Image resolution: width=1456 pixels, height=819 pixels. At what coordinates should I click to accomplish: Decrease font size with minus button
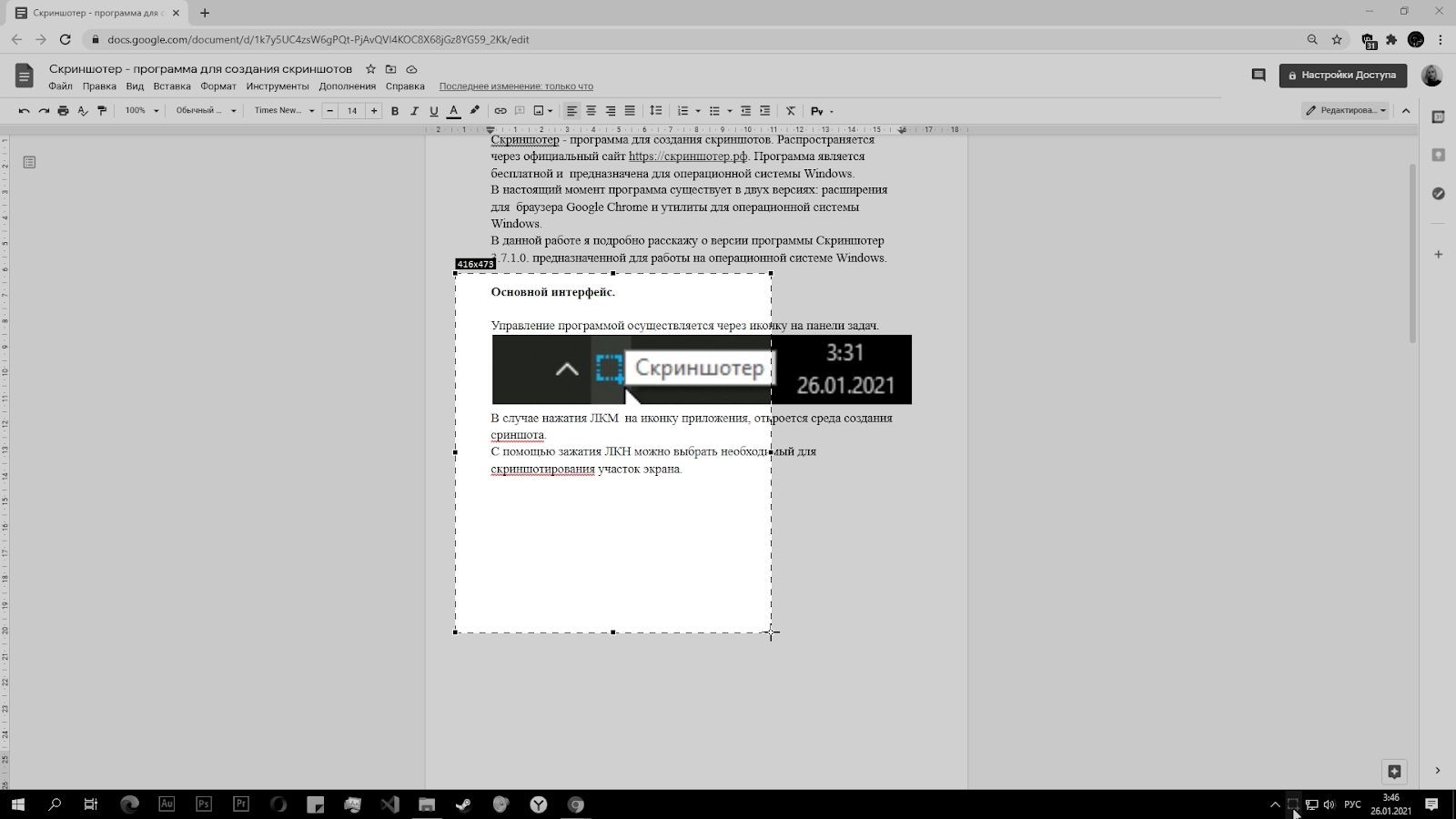(x=329, y=111)
